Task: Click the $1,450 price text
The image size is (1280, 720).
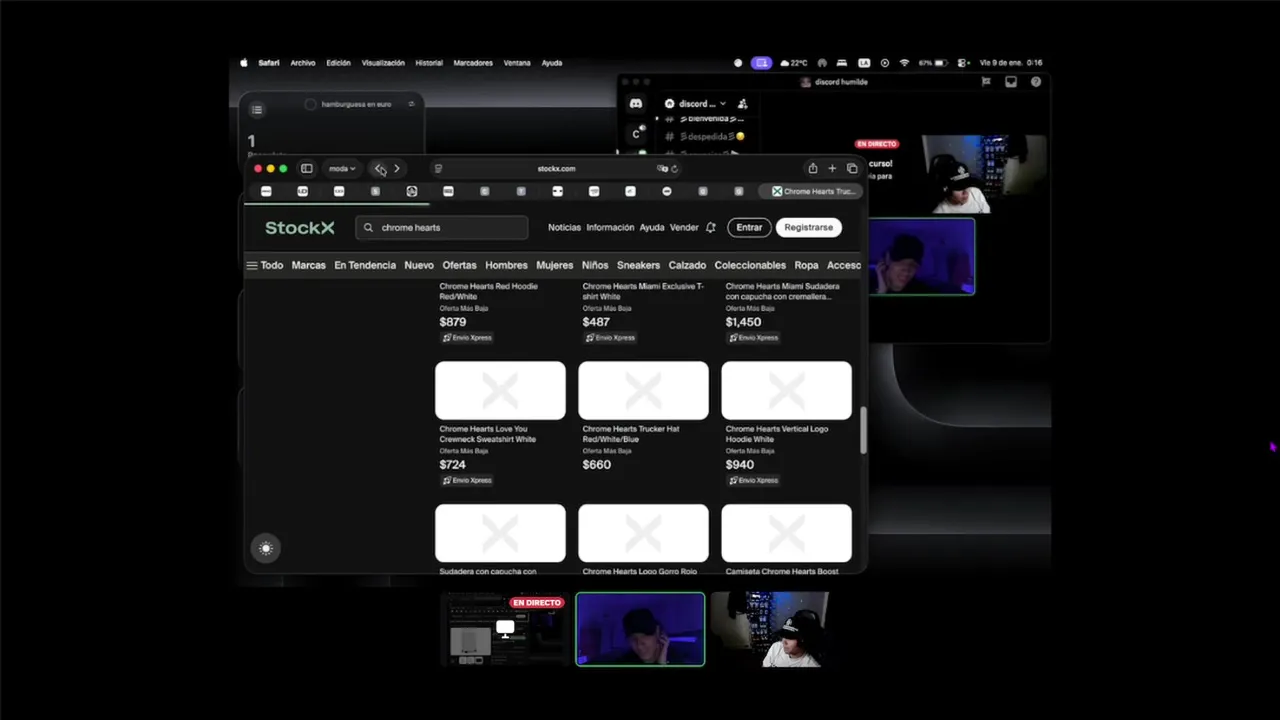Action: tap(743, 322)
